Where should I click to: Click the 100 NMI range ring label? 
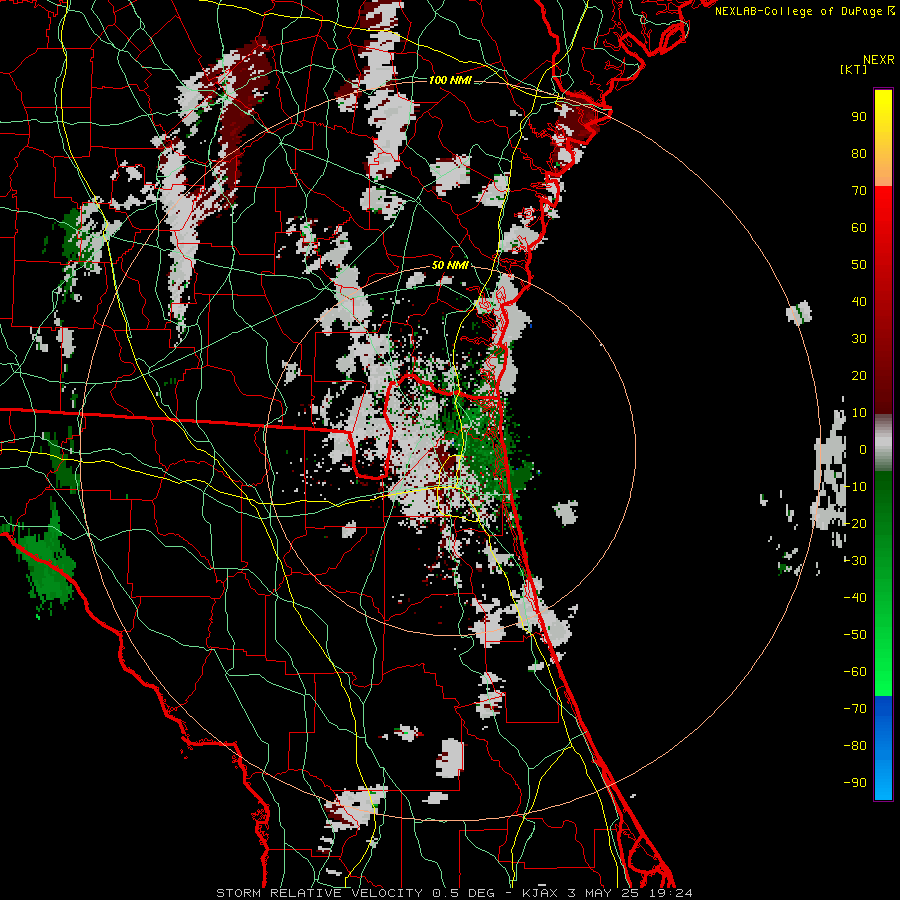coord(450,80)
